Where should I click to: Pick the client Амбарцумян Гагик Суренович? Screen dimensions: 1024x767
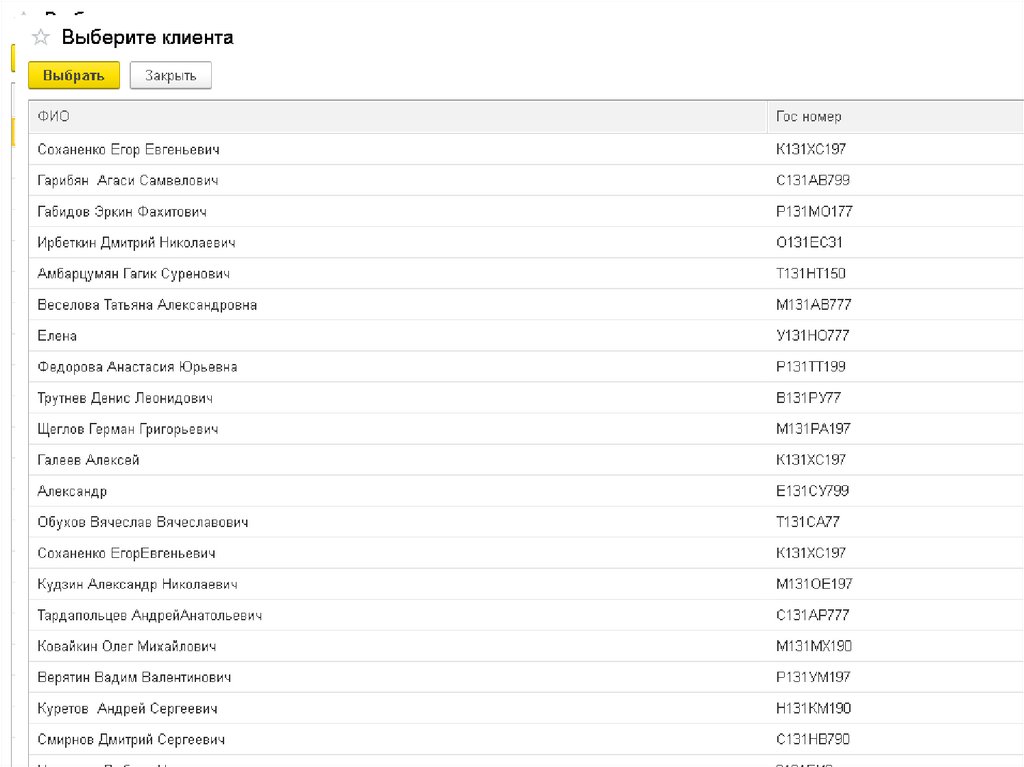[x=134, y=274]
